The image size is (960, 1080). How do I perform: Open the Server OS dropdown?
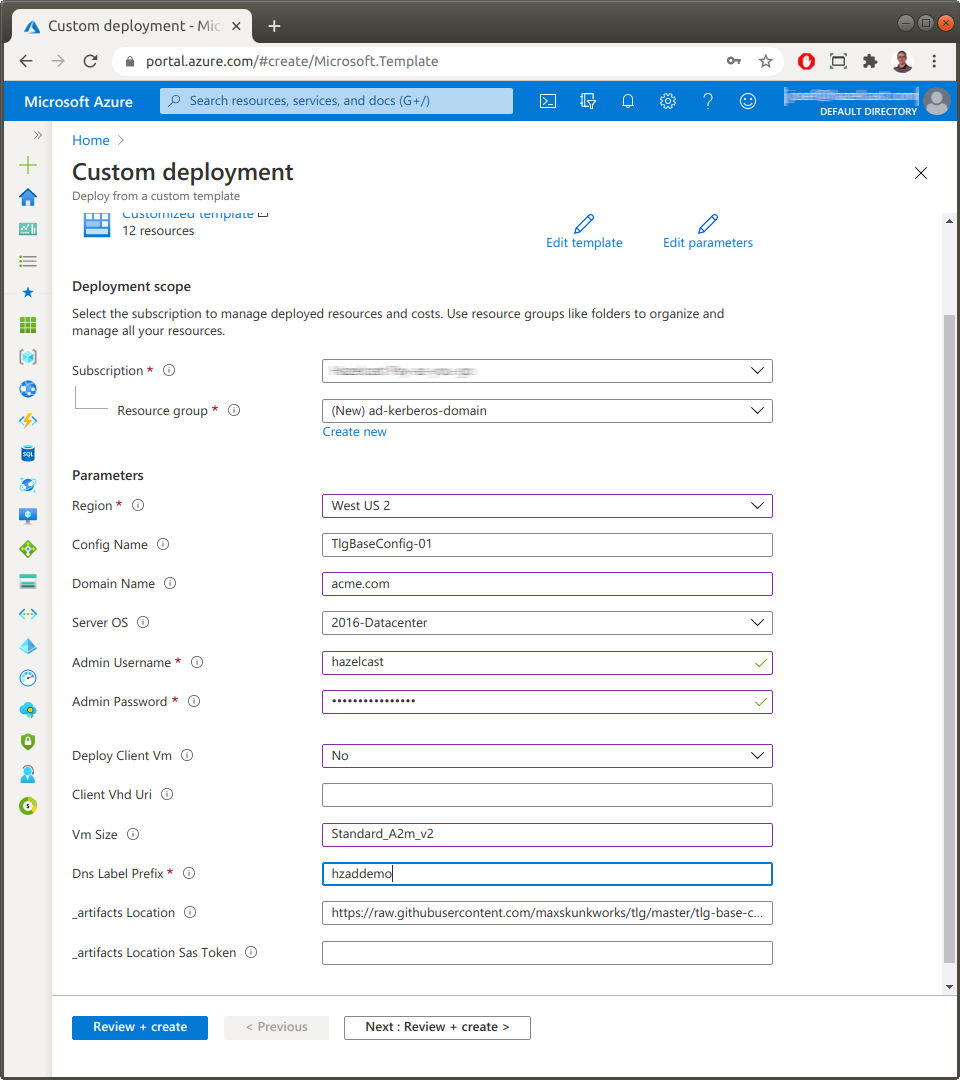click(x=547, y=622)
